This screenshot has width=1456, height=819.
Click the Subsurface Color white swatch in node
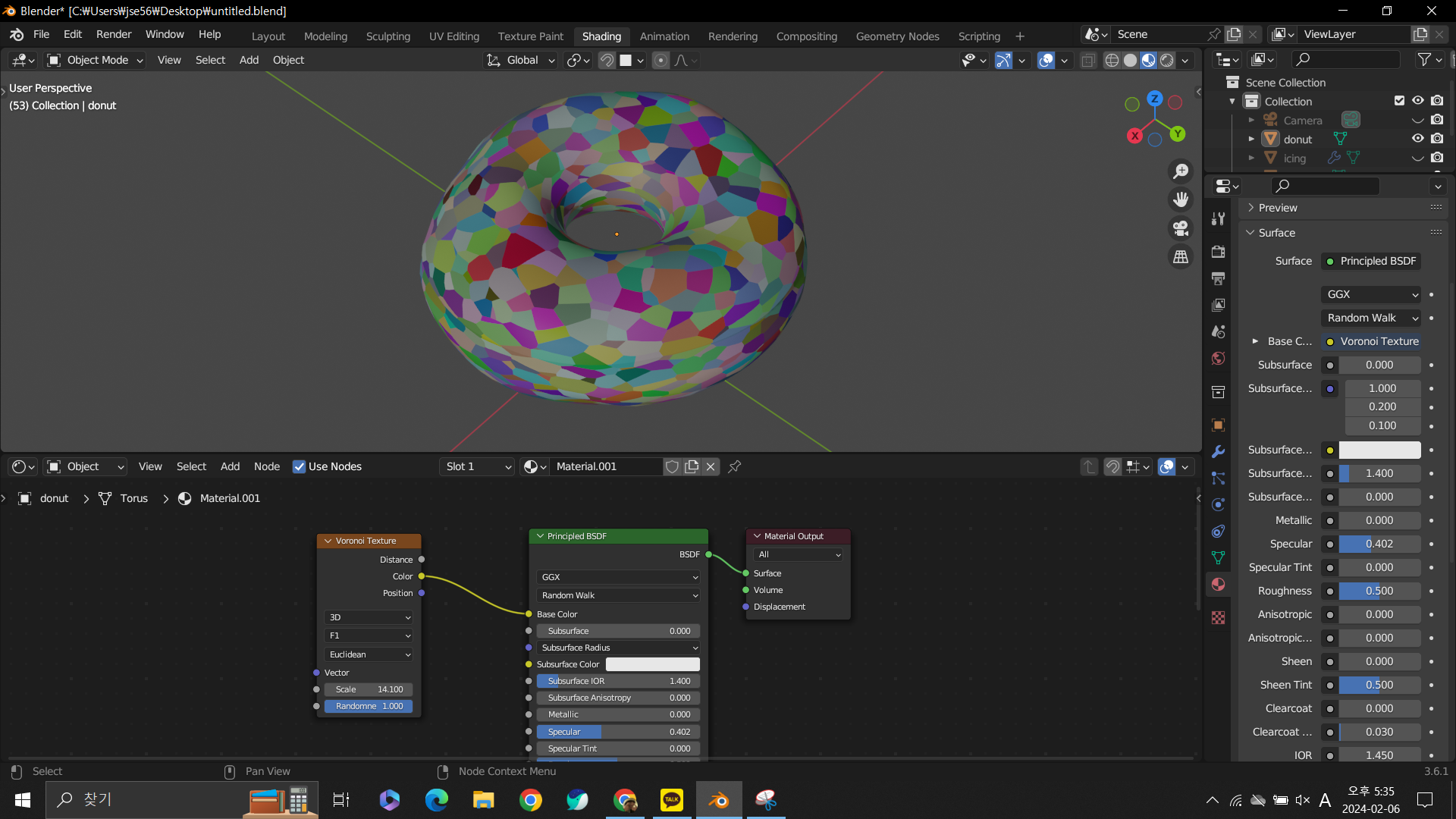[x=652, y=664]
